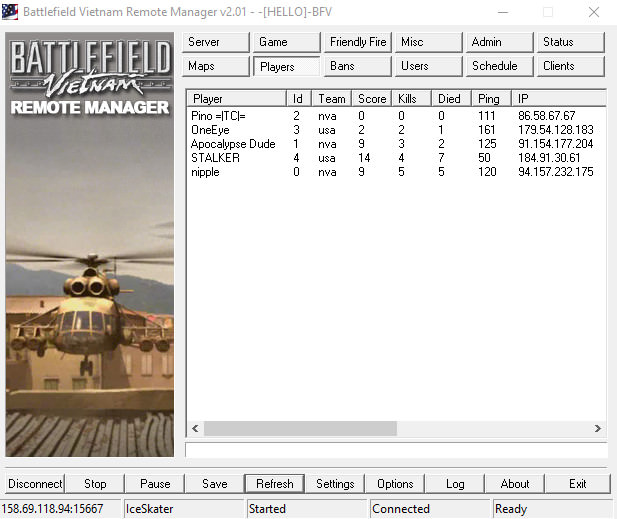Switch to the Bans tab

point(357,66)
